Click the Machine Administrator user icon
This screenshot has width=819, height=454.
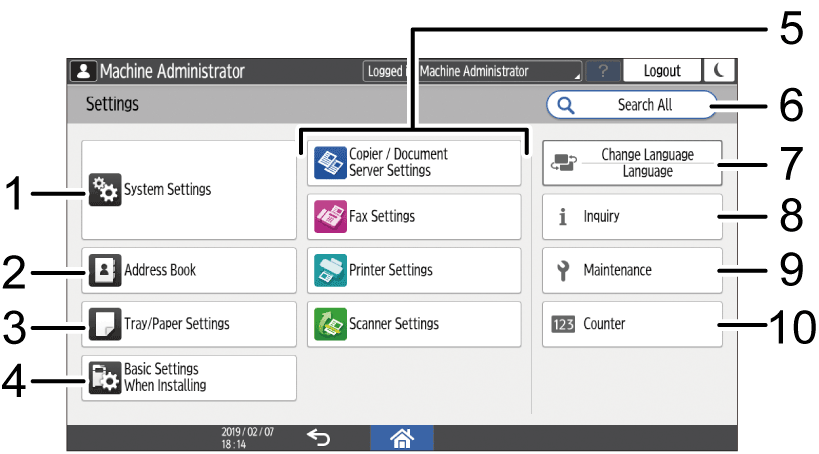click(84, 71)
